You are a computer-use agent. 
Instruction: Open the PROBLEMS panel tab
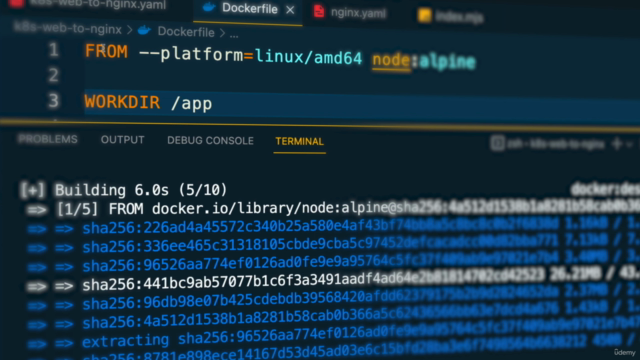pyautogui.click(x=48, y=139)
